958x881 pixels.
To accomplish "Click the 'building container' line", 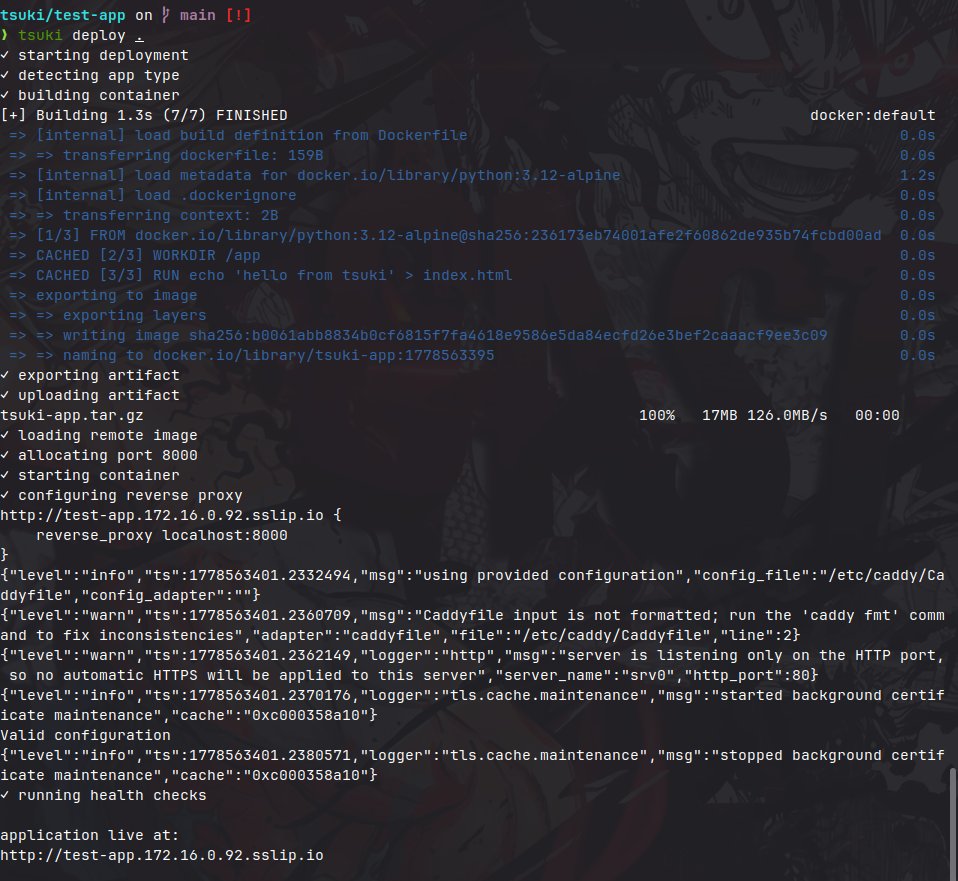I will pos(90,95).
